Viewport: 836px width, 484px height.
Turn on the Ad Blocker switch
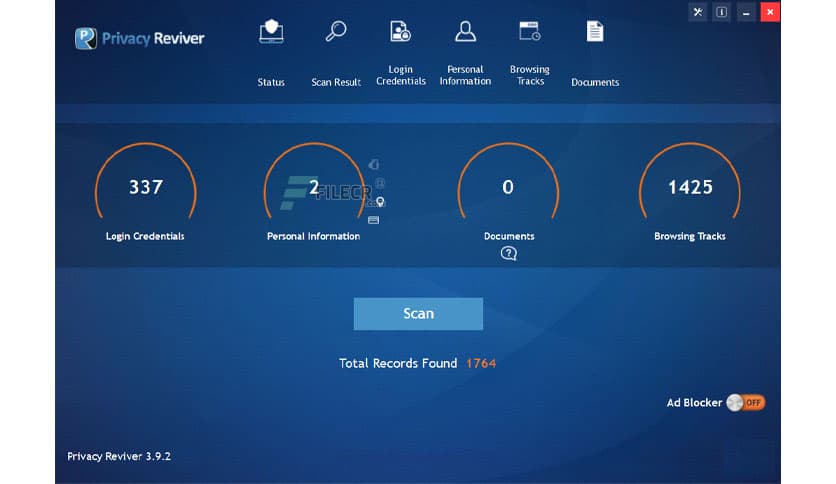746,402
